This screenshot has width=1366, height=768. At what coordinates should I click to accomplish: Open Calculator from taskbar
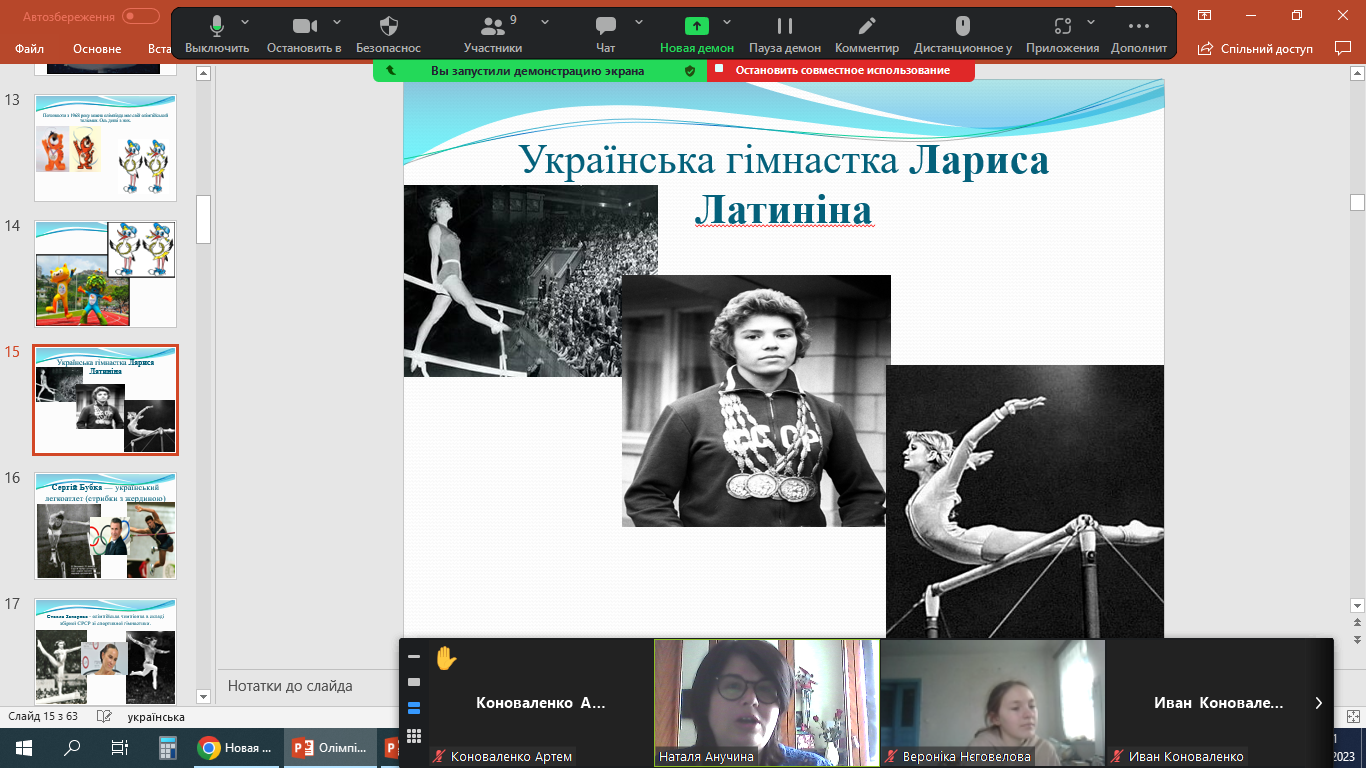(168, 748)
